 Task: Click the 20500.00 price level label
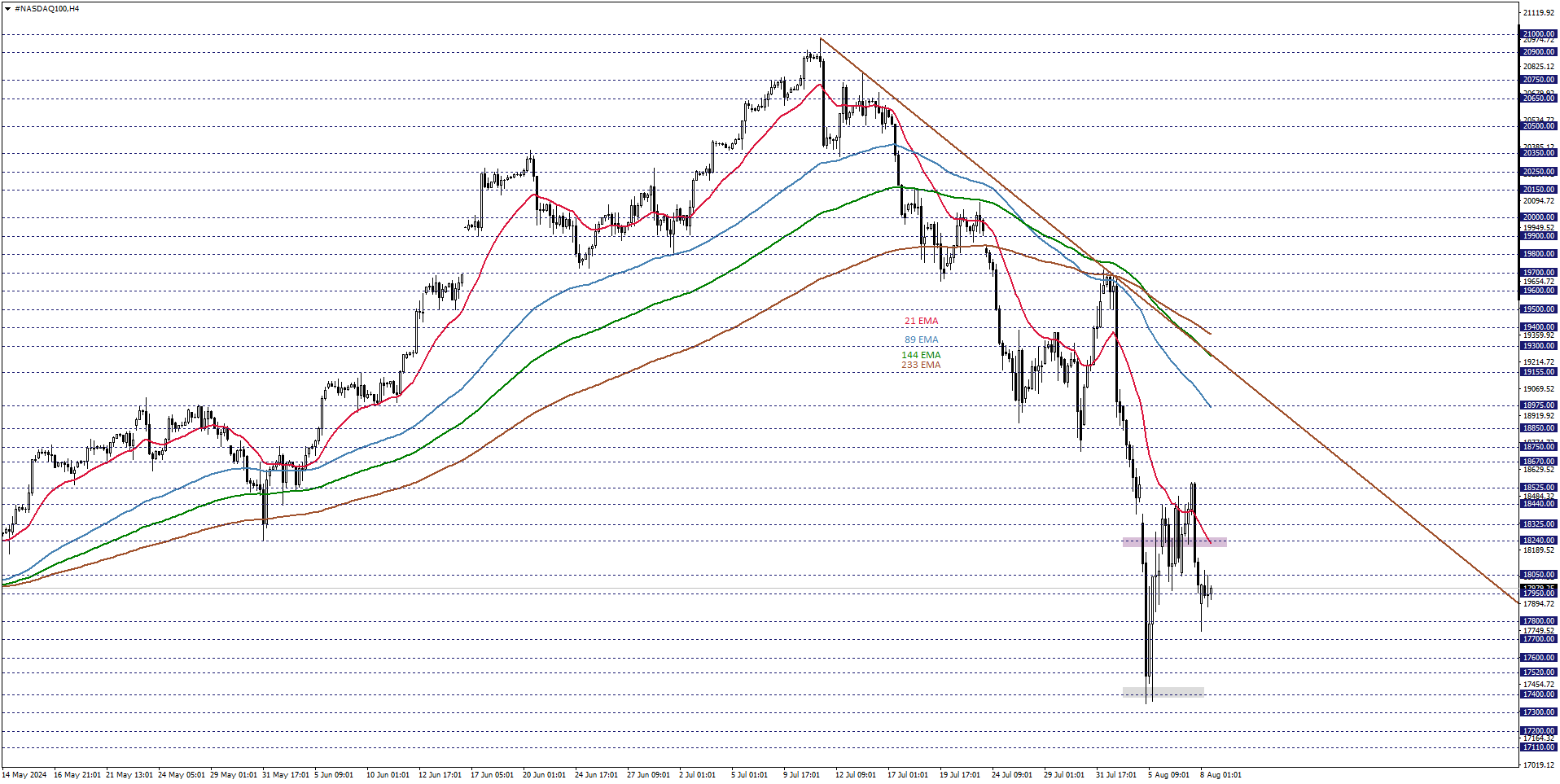click(x=1539, y=126)
